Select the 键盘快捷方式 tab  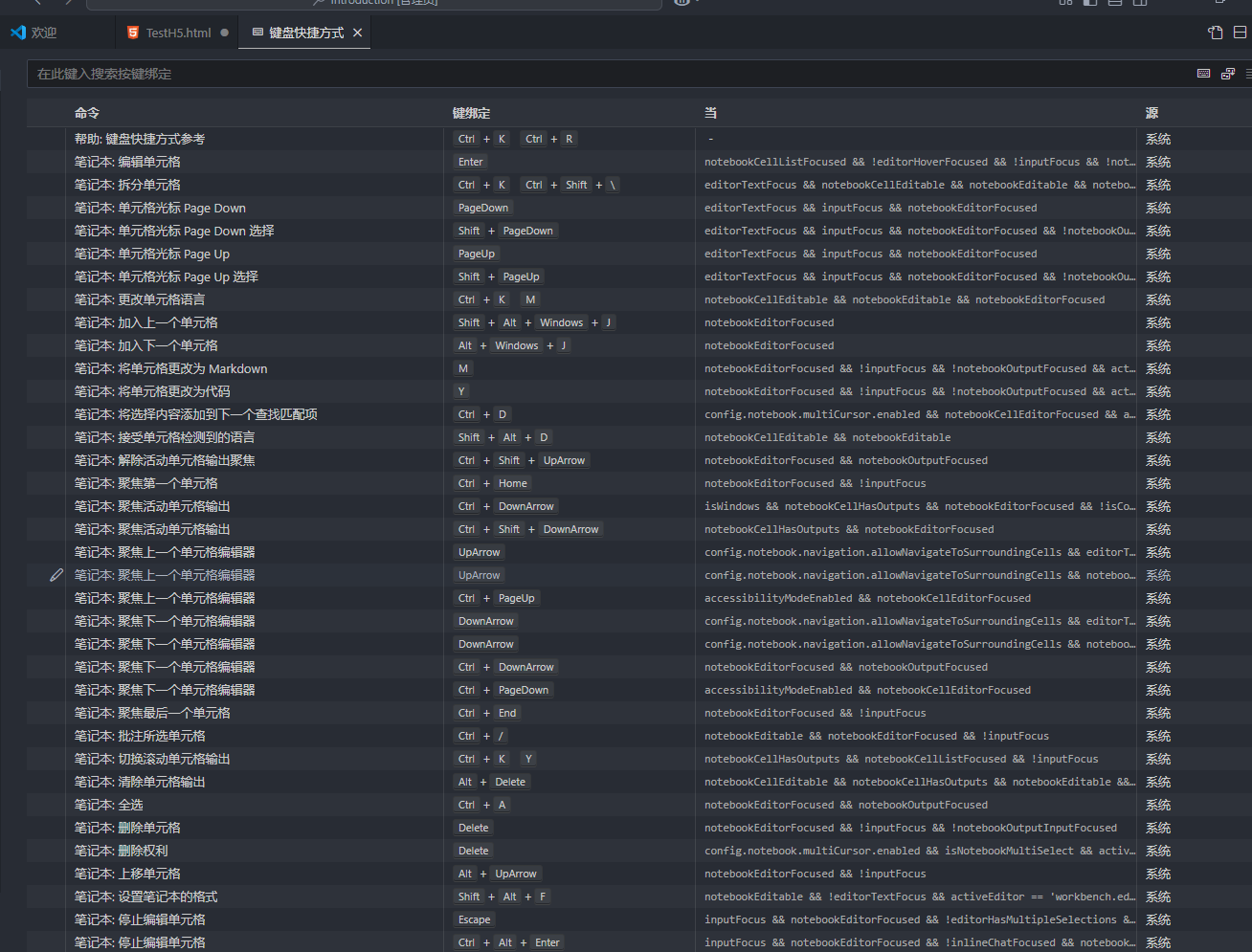click(304, 33)
